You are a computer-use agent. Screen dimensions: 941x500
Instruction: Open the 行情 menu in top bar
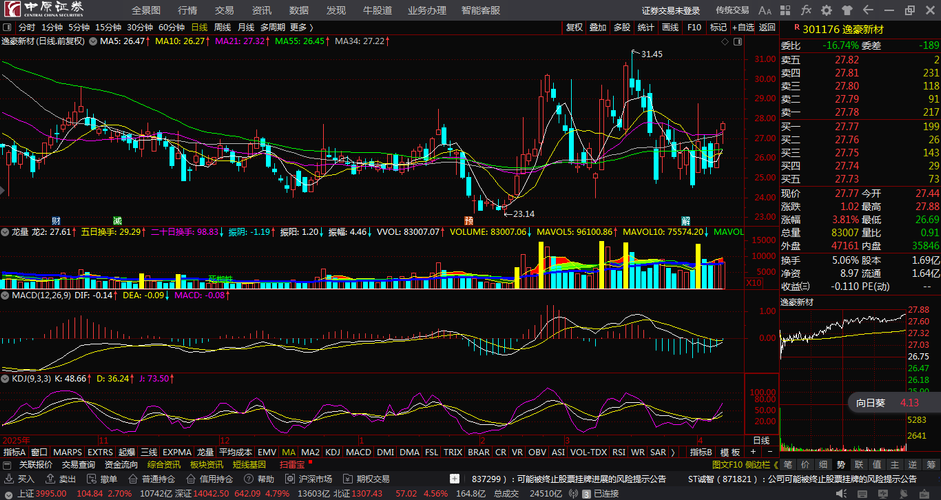pos(187,10)
